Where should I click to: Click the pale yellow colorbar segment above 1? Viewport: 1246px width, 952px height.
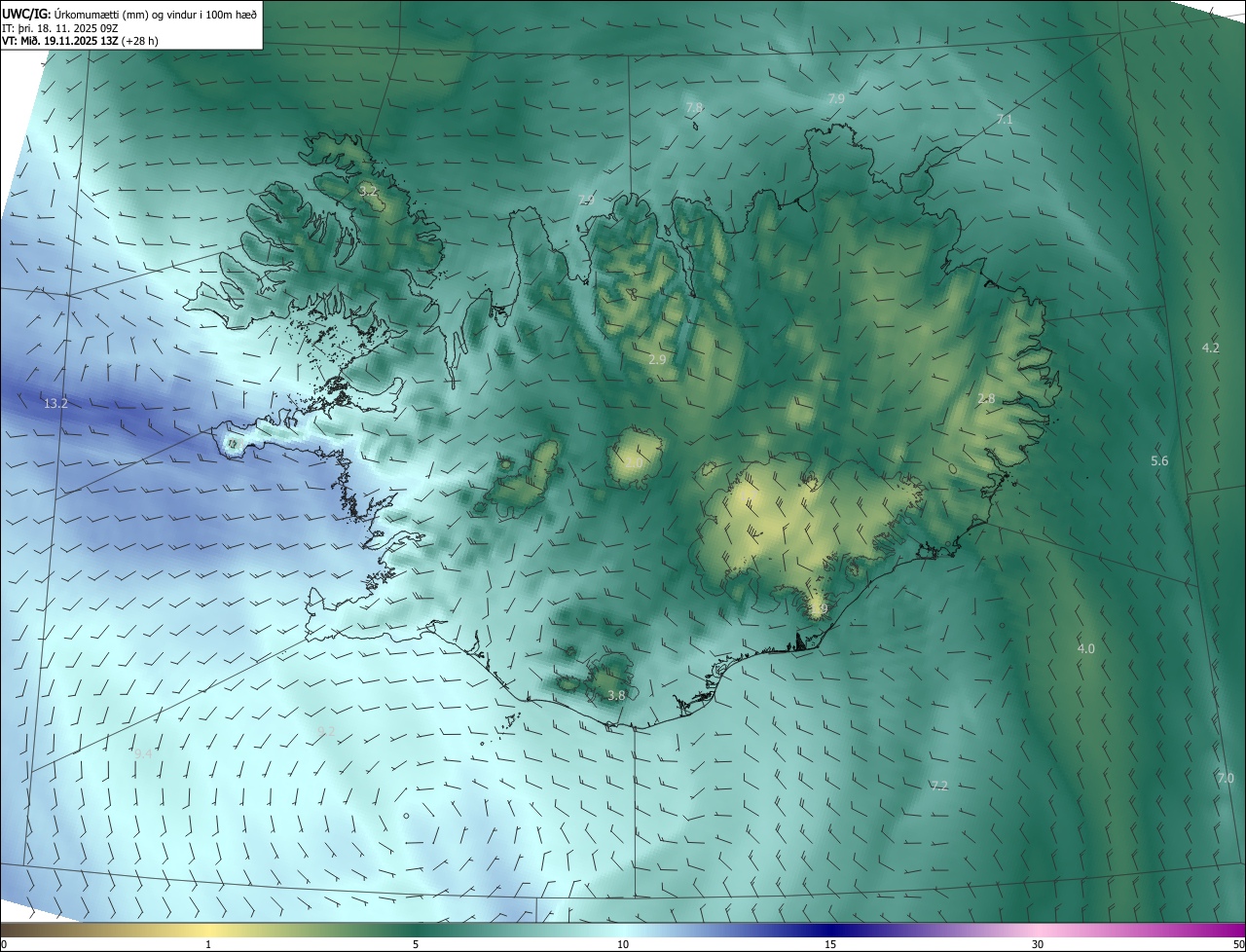[208, 930]
